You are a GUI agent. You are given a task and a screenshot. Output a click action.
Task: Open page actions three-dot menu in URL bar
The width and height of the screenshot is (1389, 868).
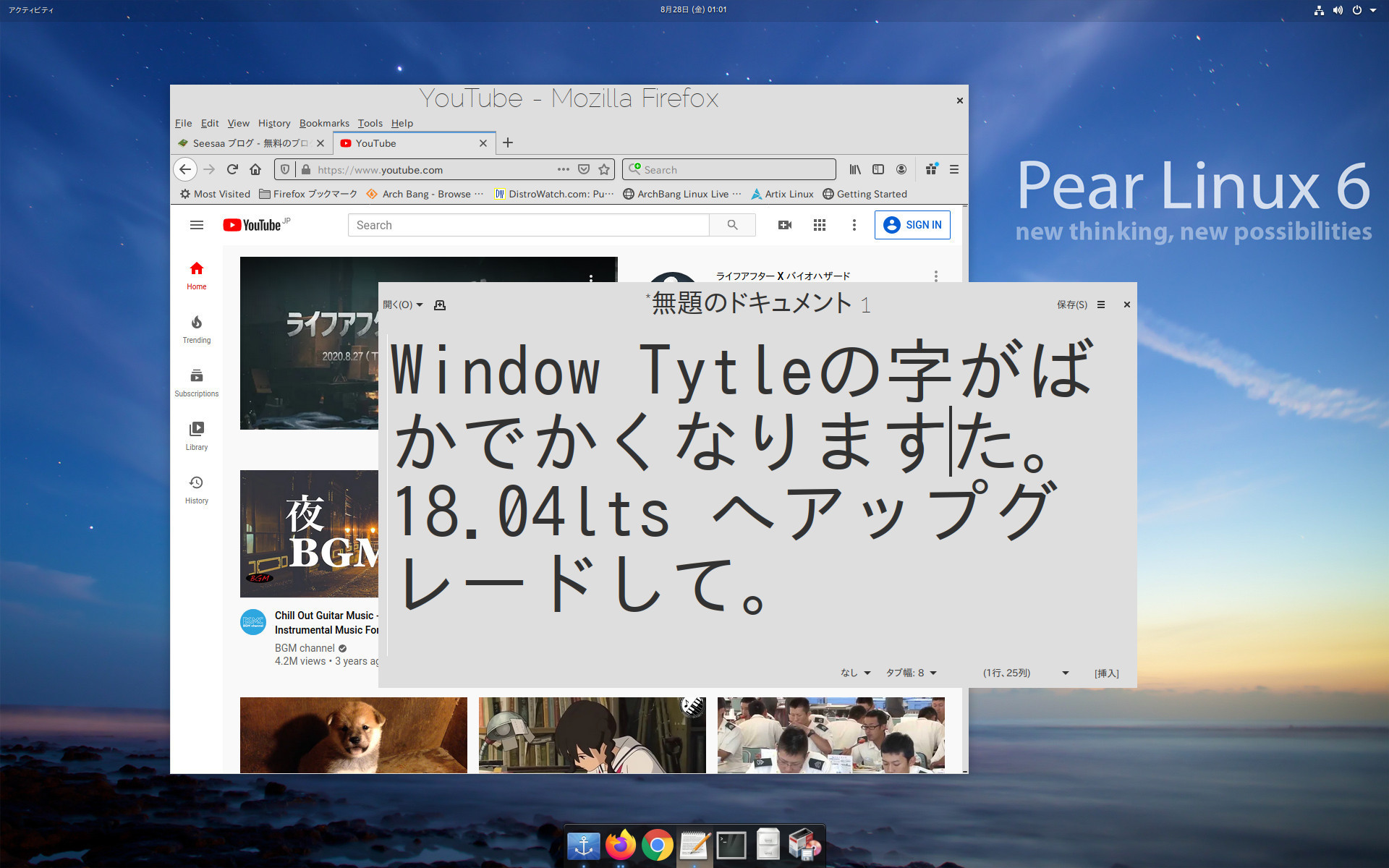pyautogui.click(x=563, y=169)
